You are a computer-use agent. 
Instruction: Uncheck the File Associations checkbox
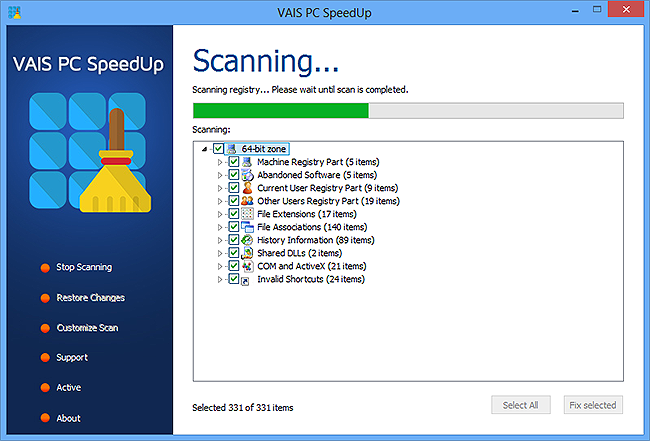point(234,227)
